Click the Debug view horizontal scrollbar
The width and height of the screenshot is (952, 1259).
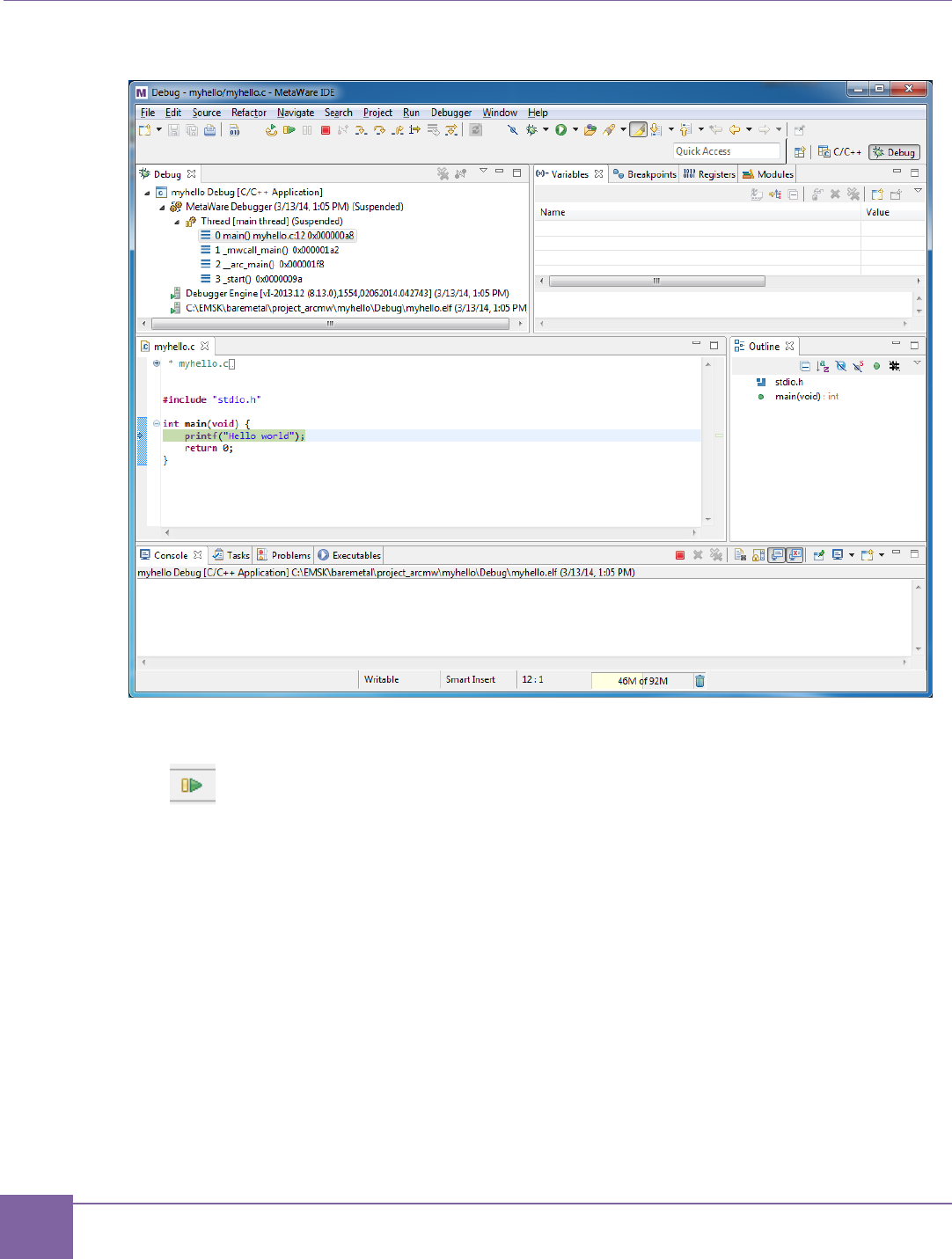[x=331, y=324]
